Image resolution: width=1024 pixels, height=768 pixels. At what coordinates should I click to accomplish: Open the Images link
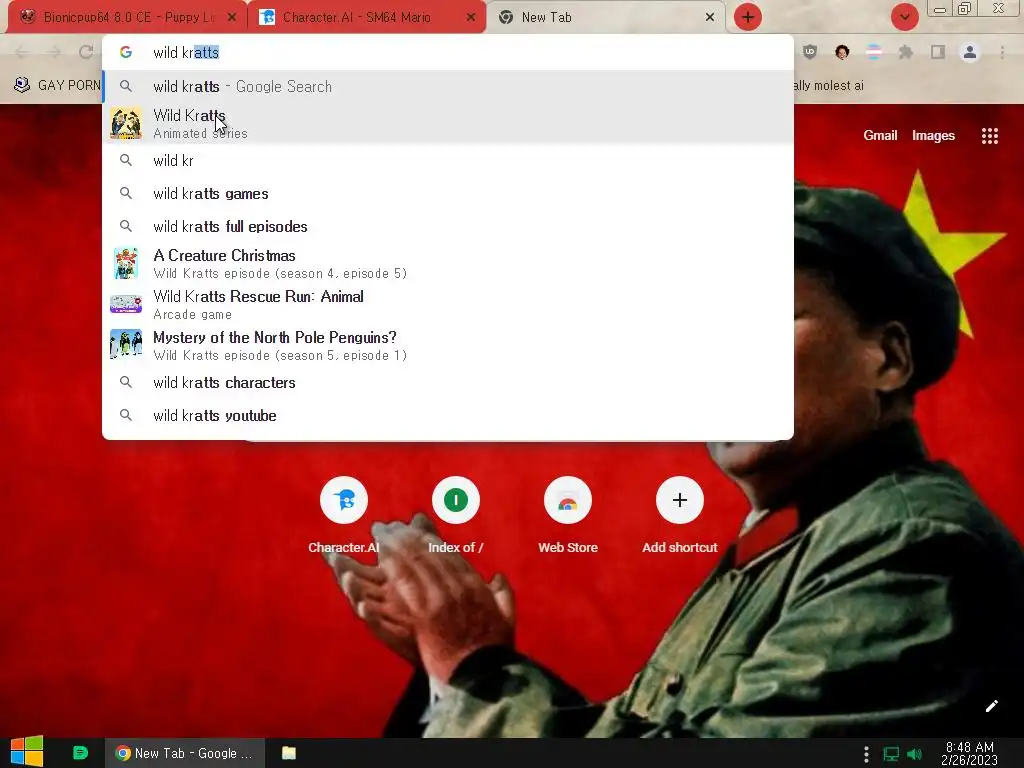[933, 135]
